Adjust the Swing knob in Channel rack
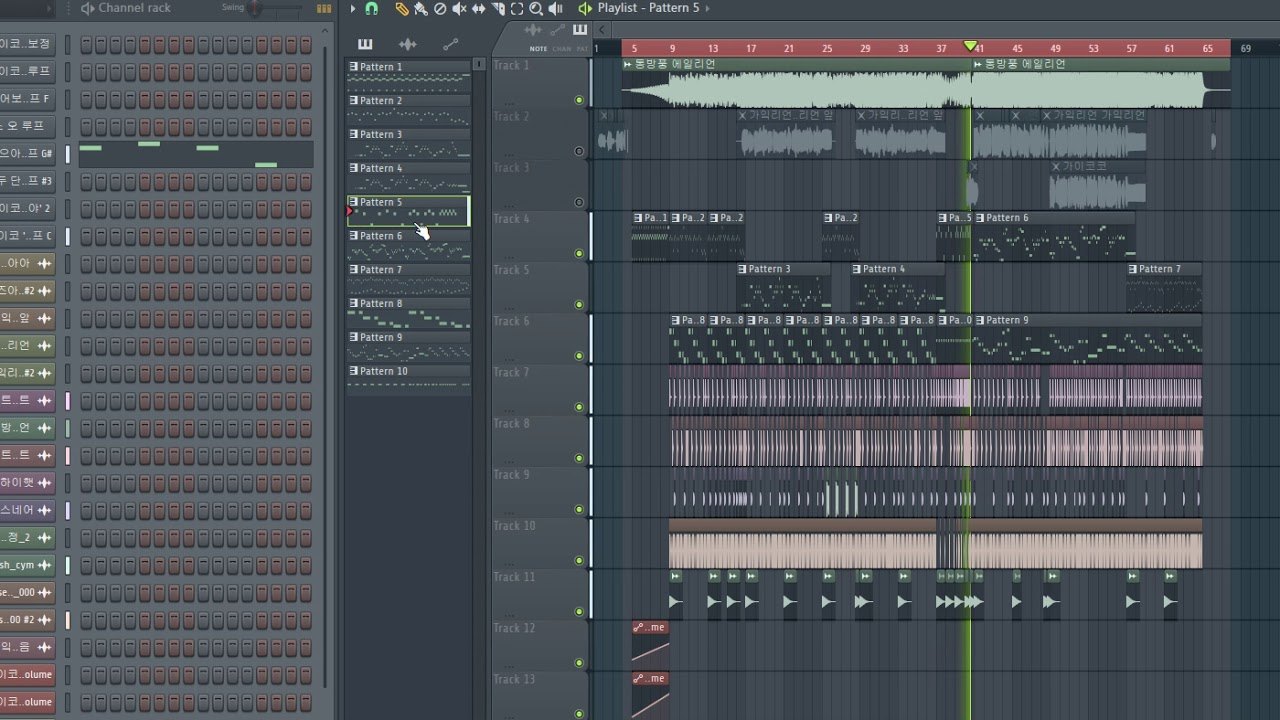This screenshot has width=1280, height=720. point(257,8)
